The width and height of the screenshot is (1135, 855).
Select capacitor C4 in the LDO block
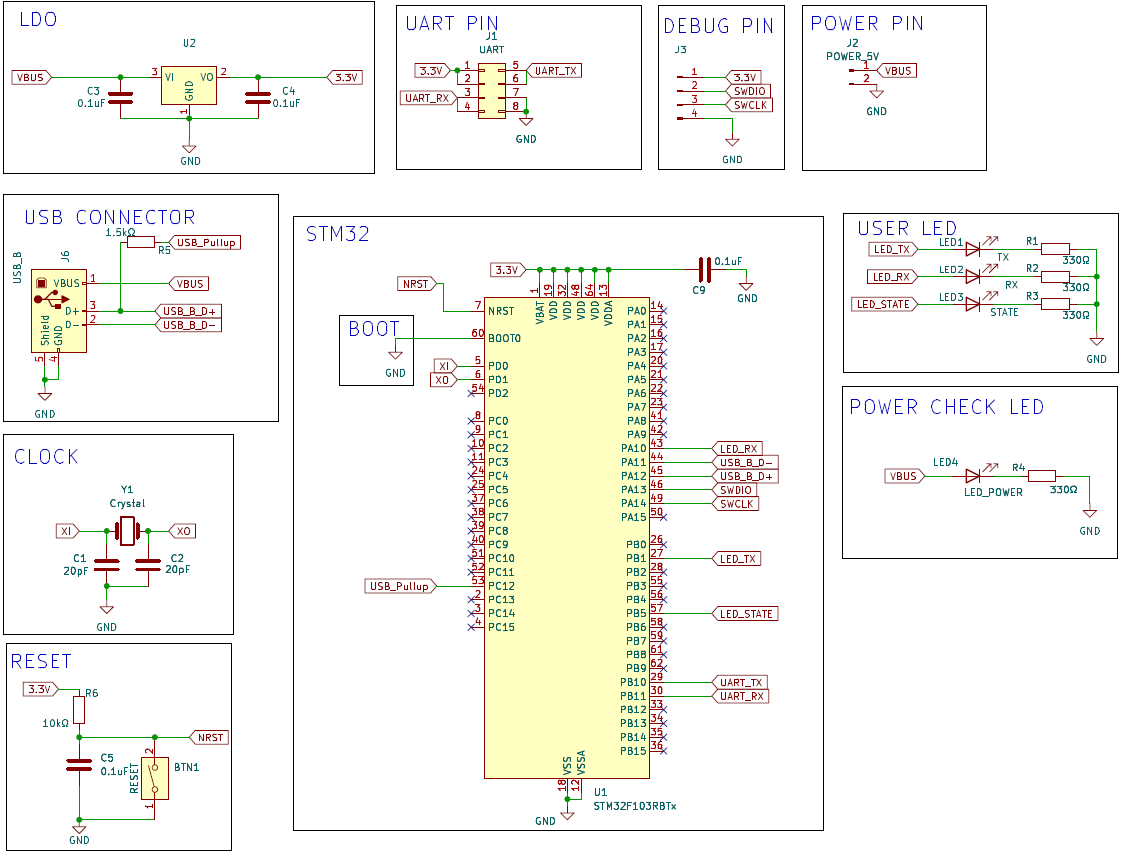tap(258, 98)
